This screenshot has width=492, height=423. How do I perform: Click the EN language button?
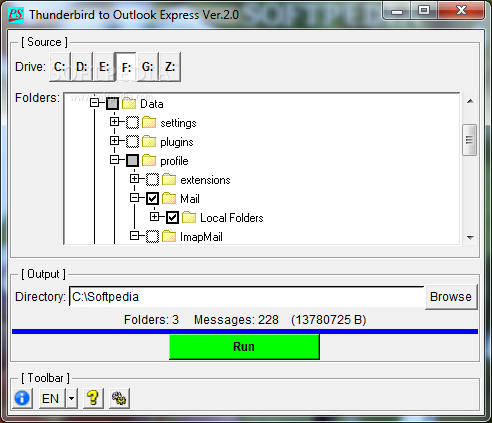tap(52, 398)
